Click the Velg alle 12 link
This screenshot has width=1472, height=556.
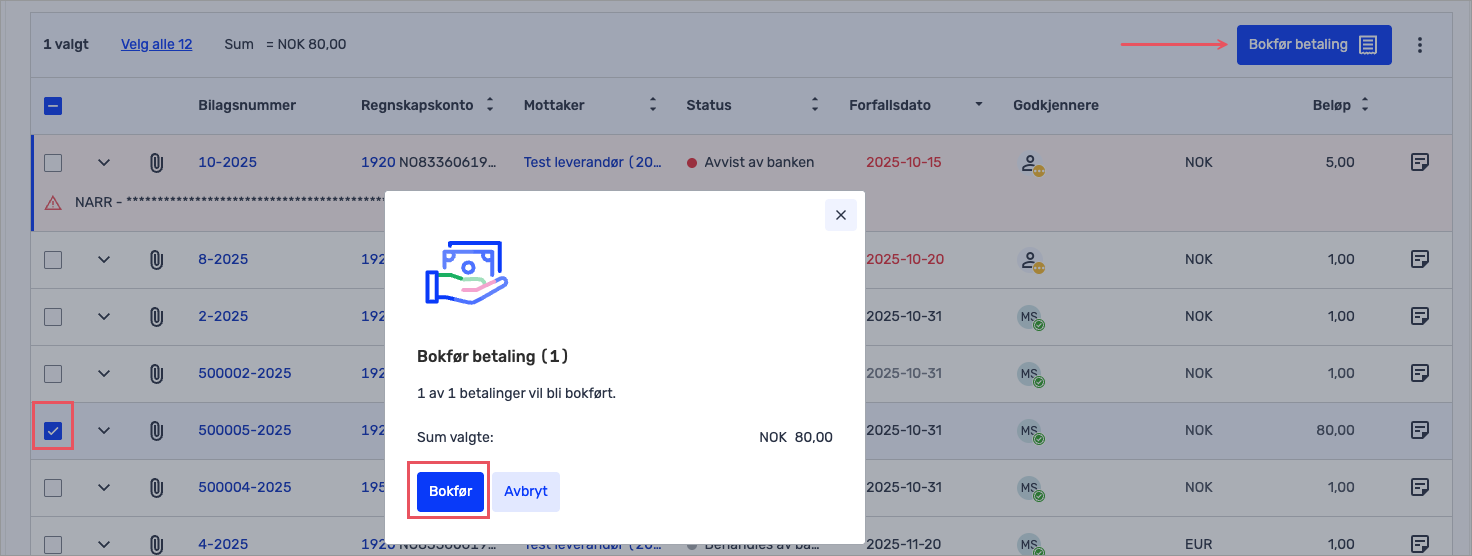click(x=156, y=44)
